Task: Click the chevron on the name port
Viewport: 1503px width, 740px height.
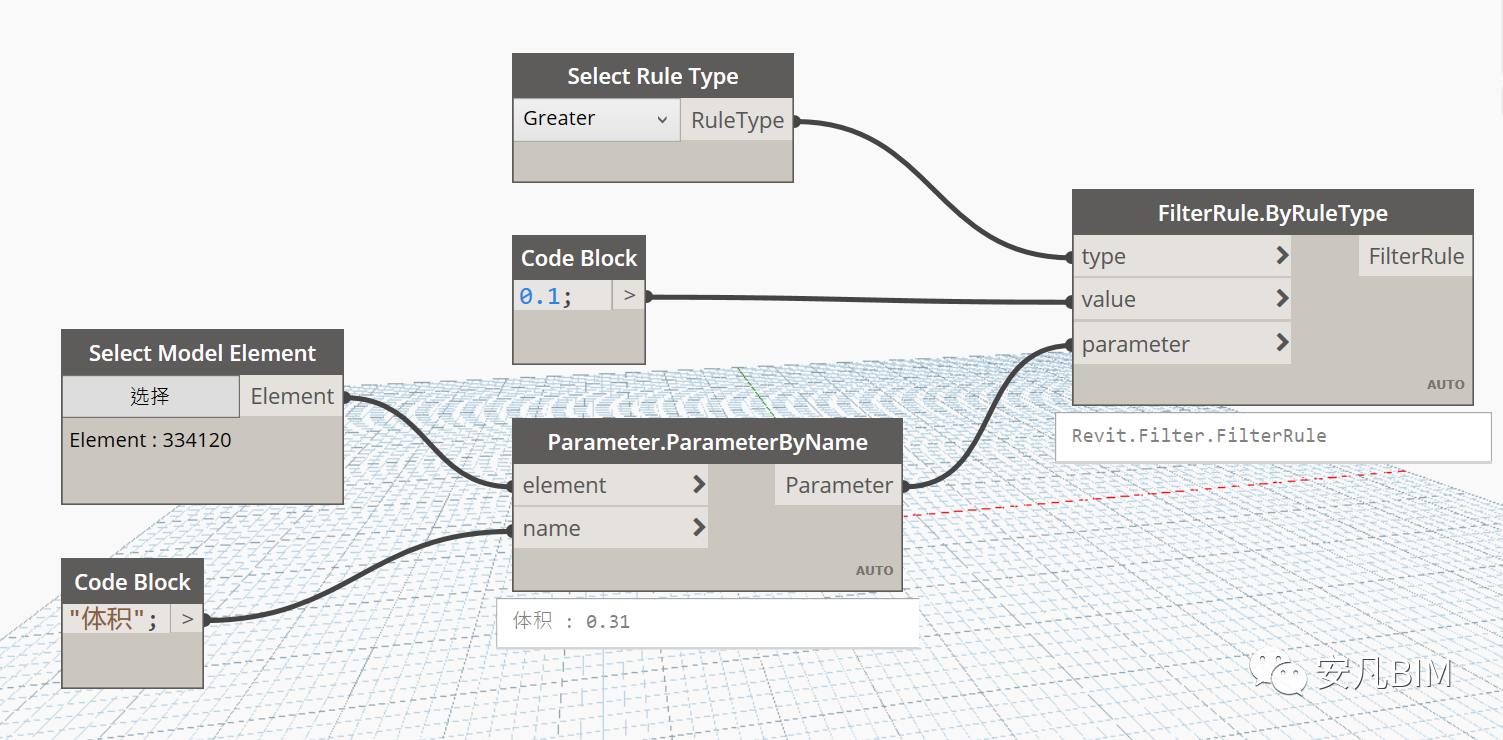Action: pyautogui.click(x=699, y=527)
